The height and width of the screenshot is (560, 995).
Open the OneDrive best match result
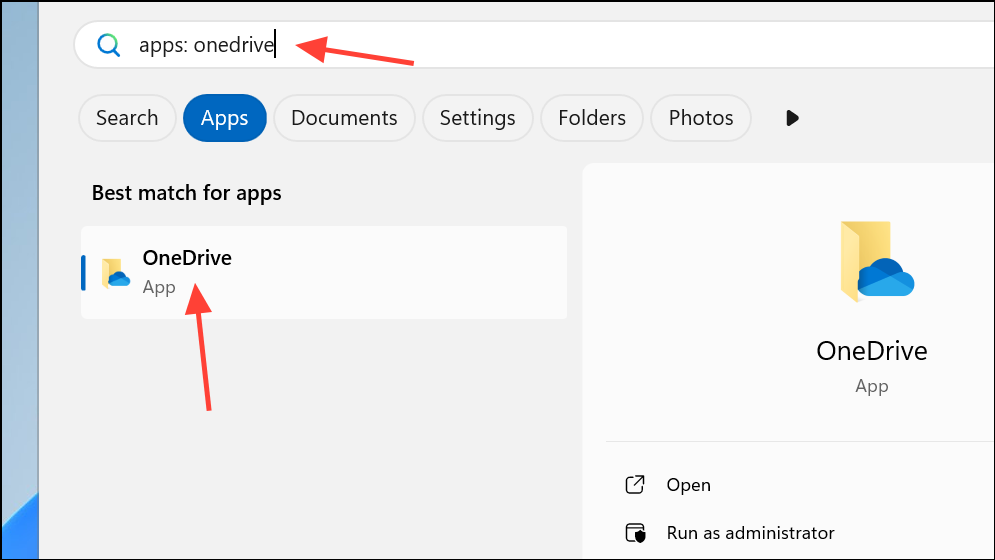pos(324,272)
